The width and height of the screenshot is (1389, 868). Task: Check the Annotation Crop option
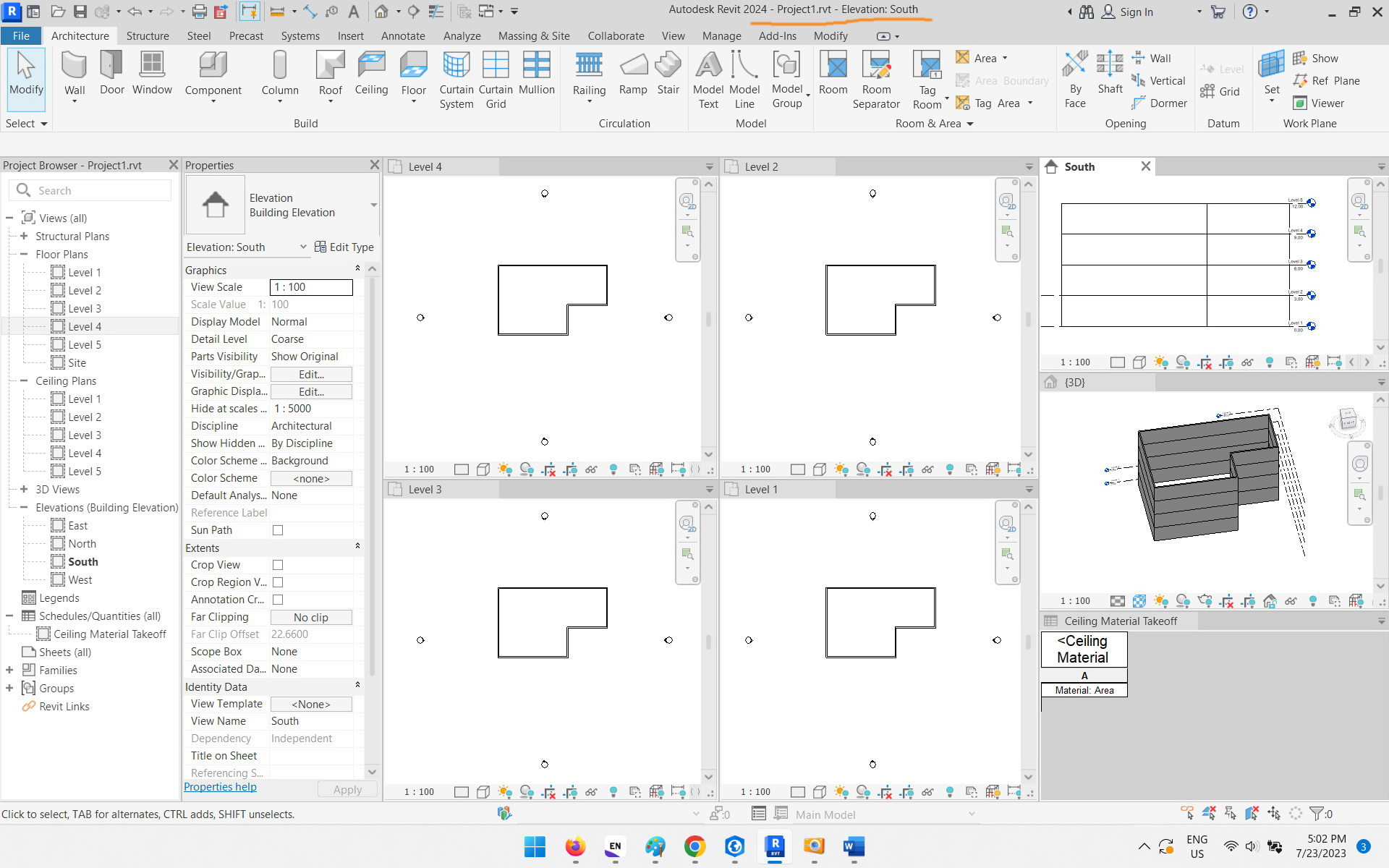(278, 600)
